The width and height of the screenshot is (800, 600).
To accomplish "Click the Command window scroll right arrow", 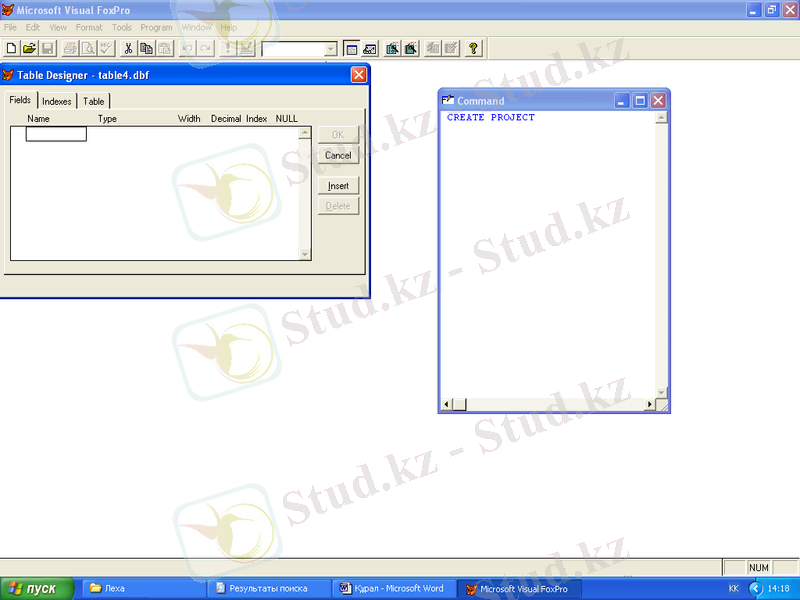I will (x=649, y=405).
